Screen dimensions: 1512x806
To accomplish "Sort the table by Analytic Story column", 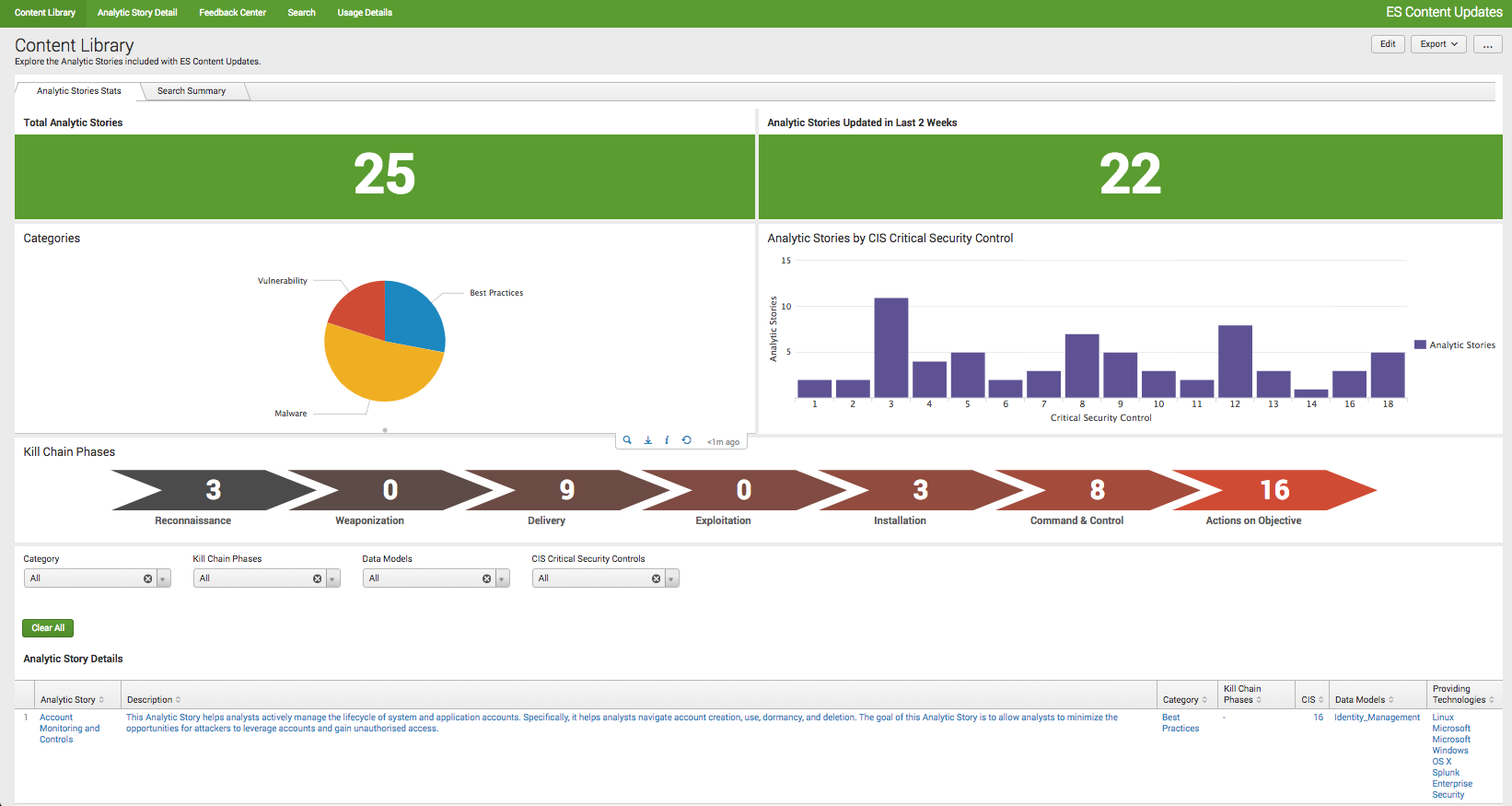I will [x=72, y=699].
